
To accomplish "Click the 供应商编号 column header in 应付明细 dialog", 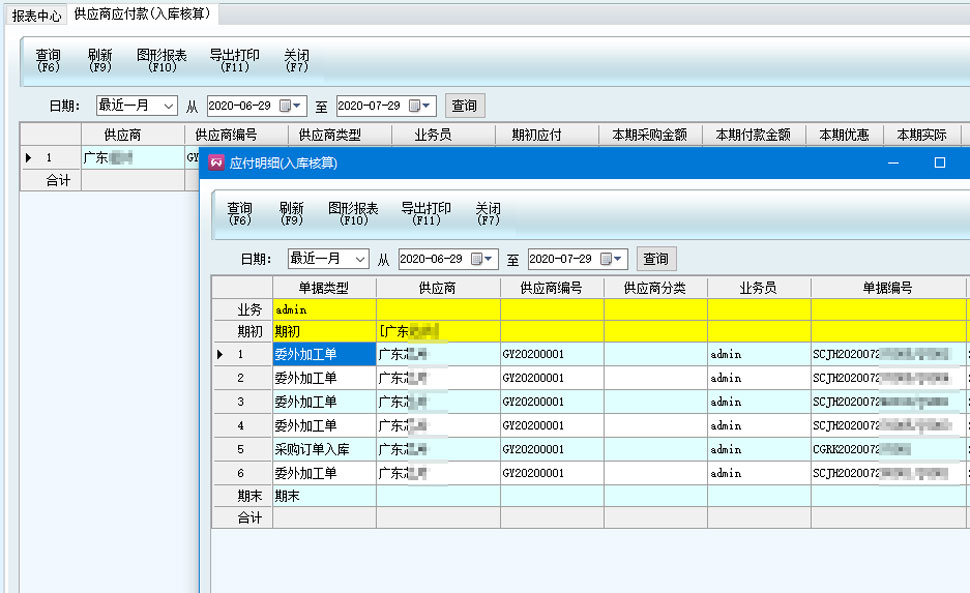I will tap(552, 288).
